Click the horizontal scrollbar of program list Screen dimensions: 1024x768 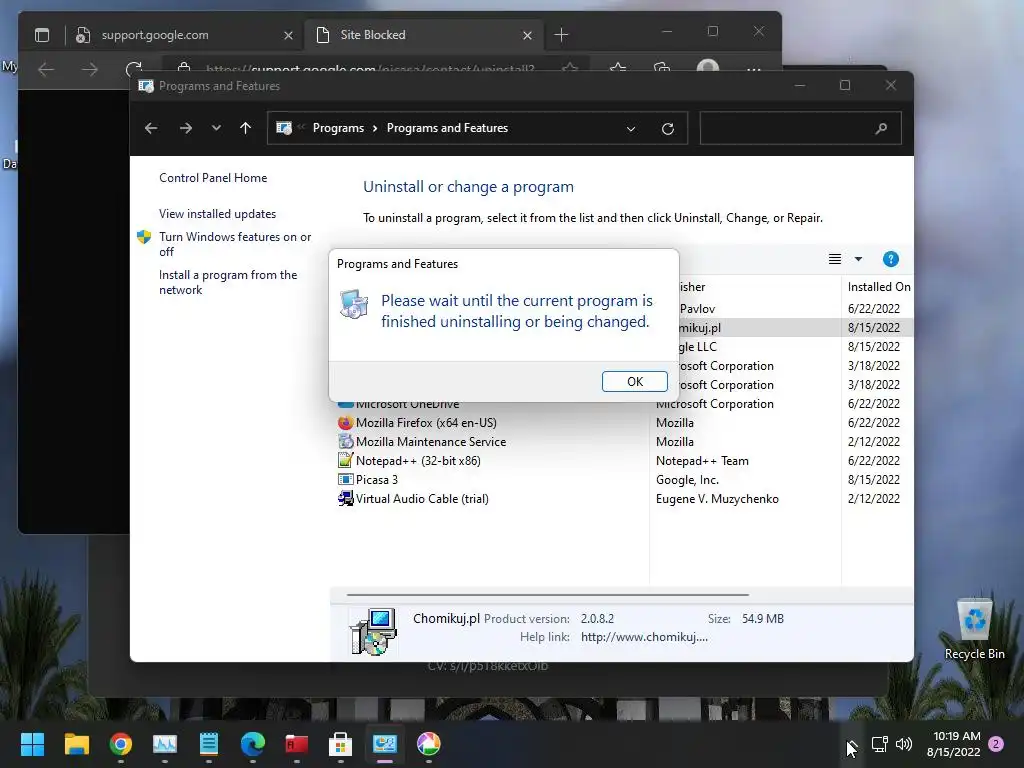(547, 595)
